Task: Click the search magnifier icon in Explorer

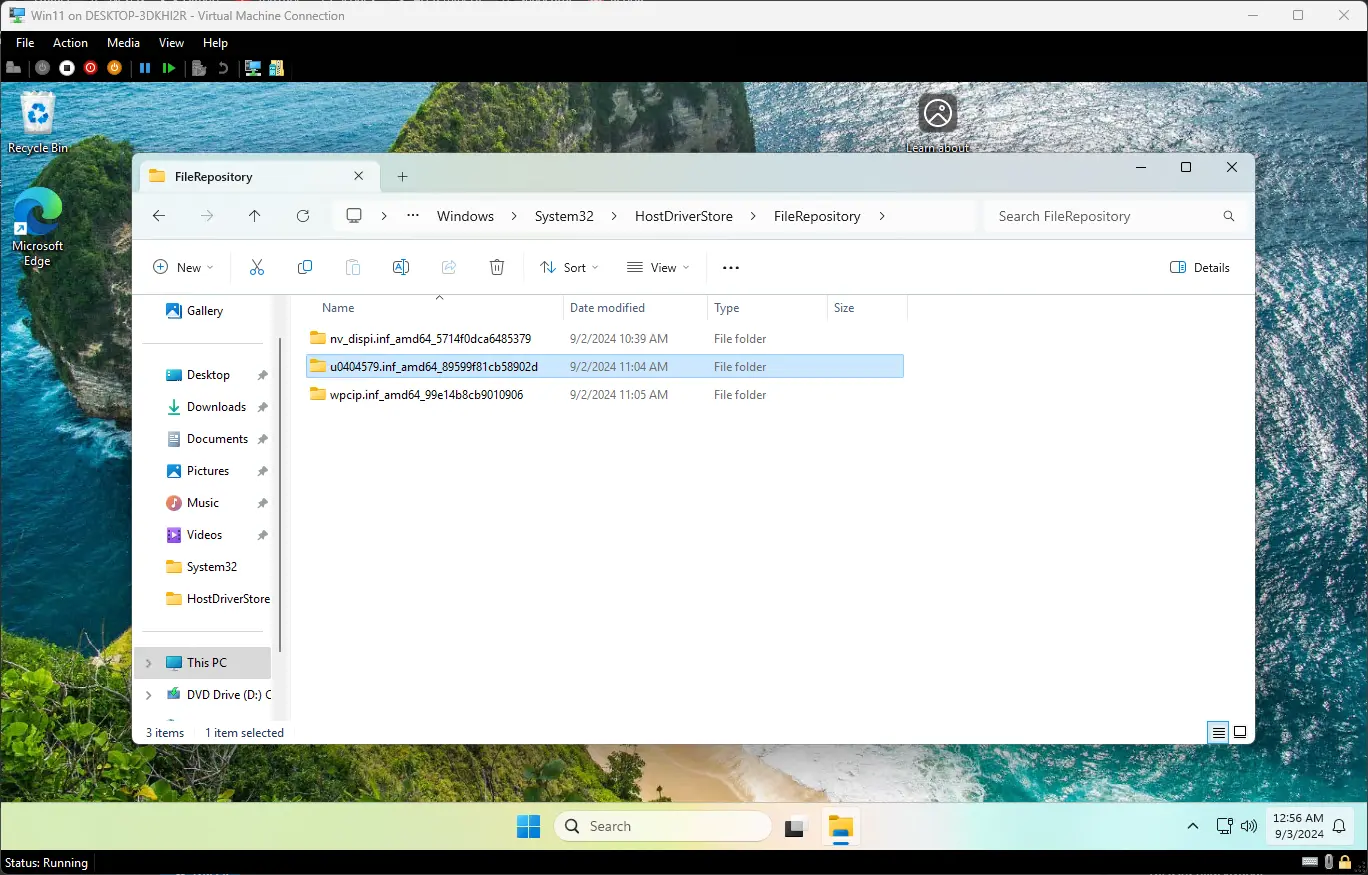Action: (x=1229, y=216)
